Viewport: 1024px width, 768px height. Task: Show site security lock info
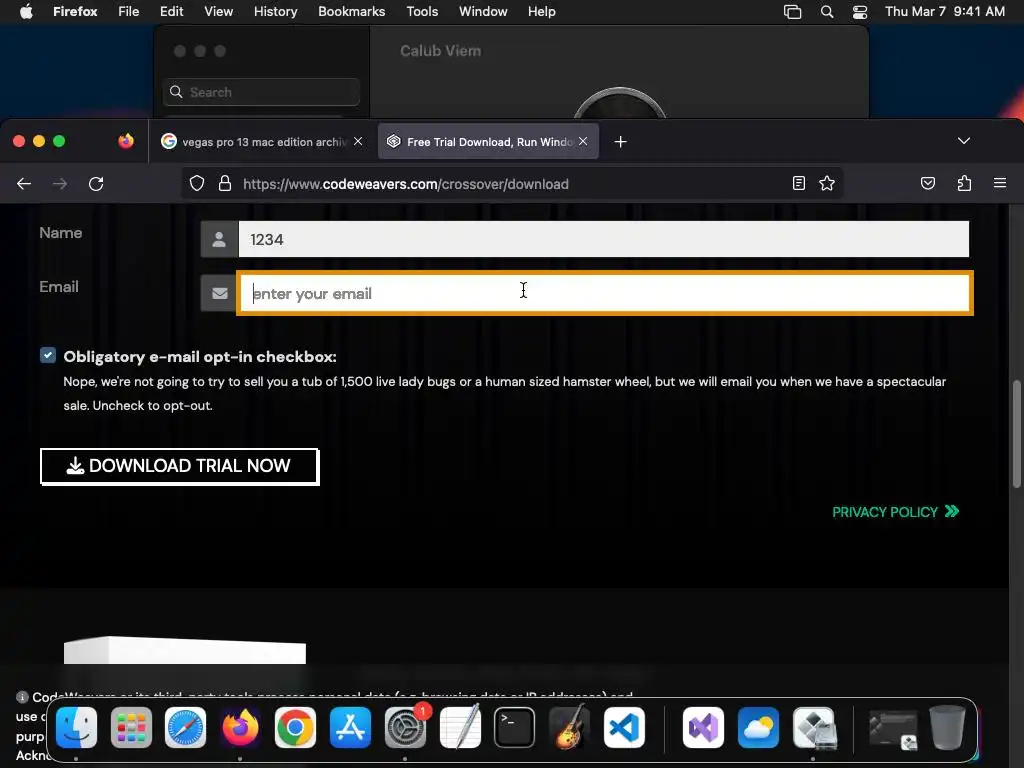point(225,184)
